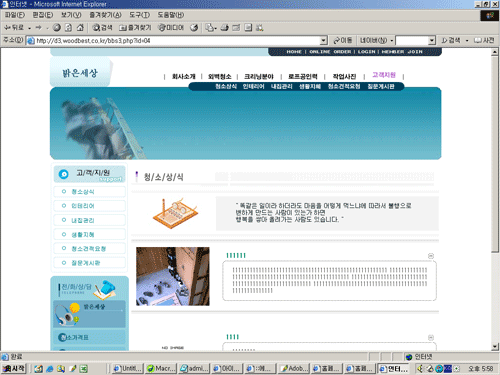This screenshot has width=500, height=375.
Task: Open the Mail toolbar icon
Action: click(210, 28)
